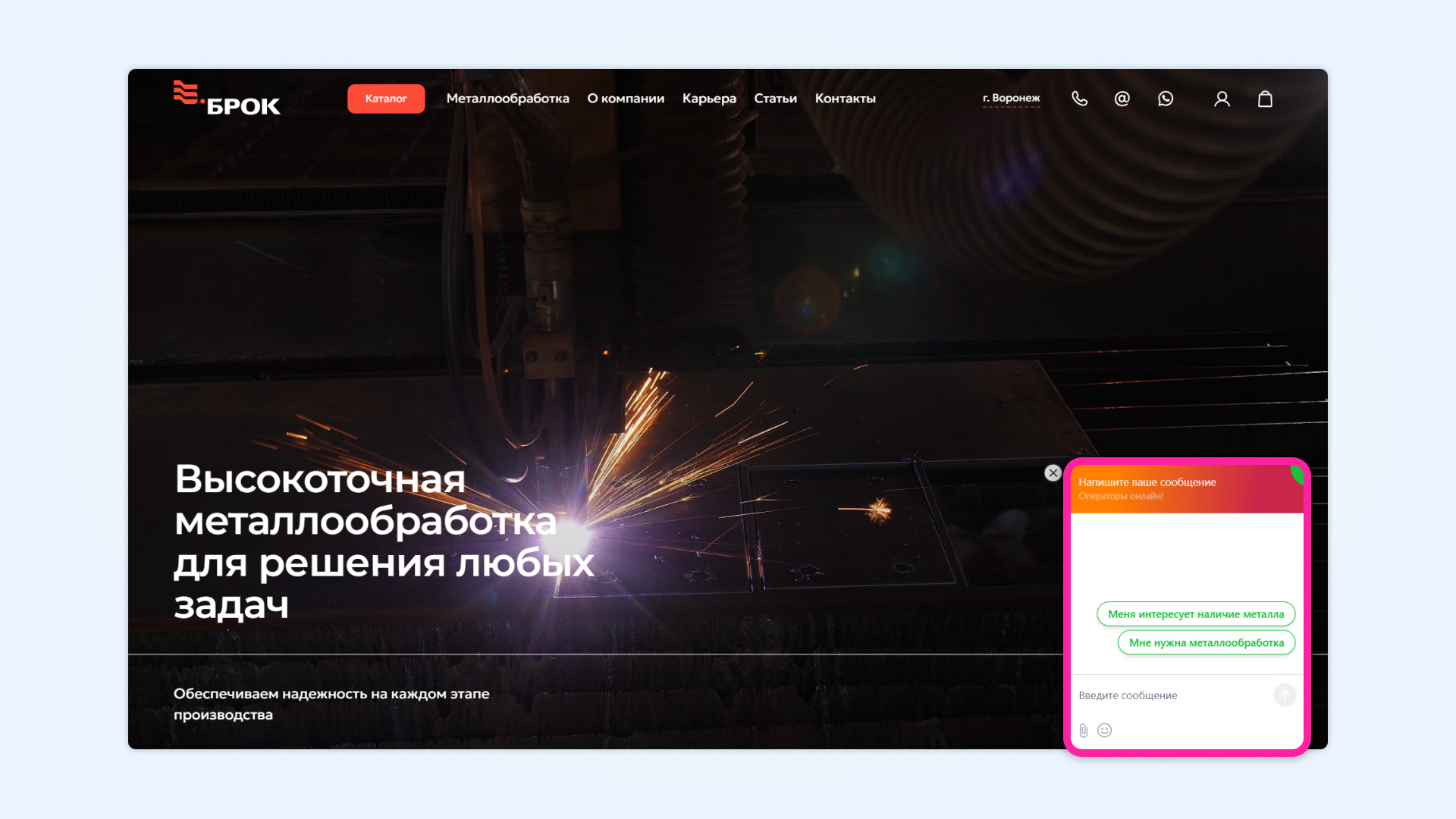Click the phone call icon in header
The image size is (1456, 819).
tap(1079, 99)
